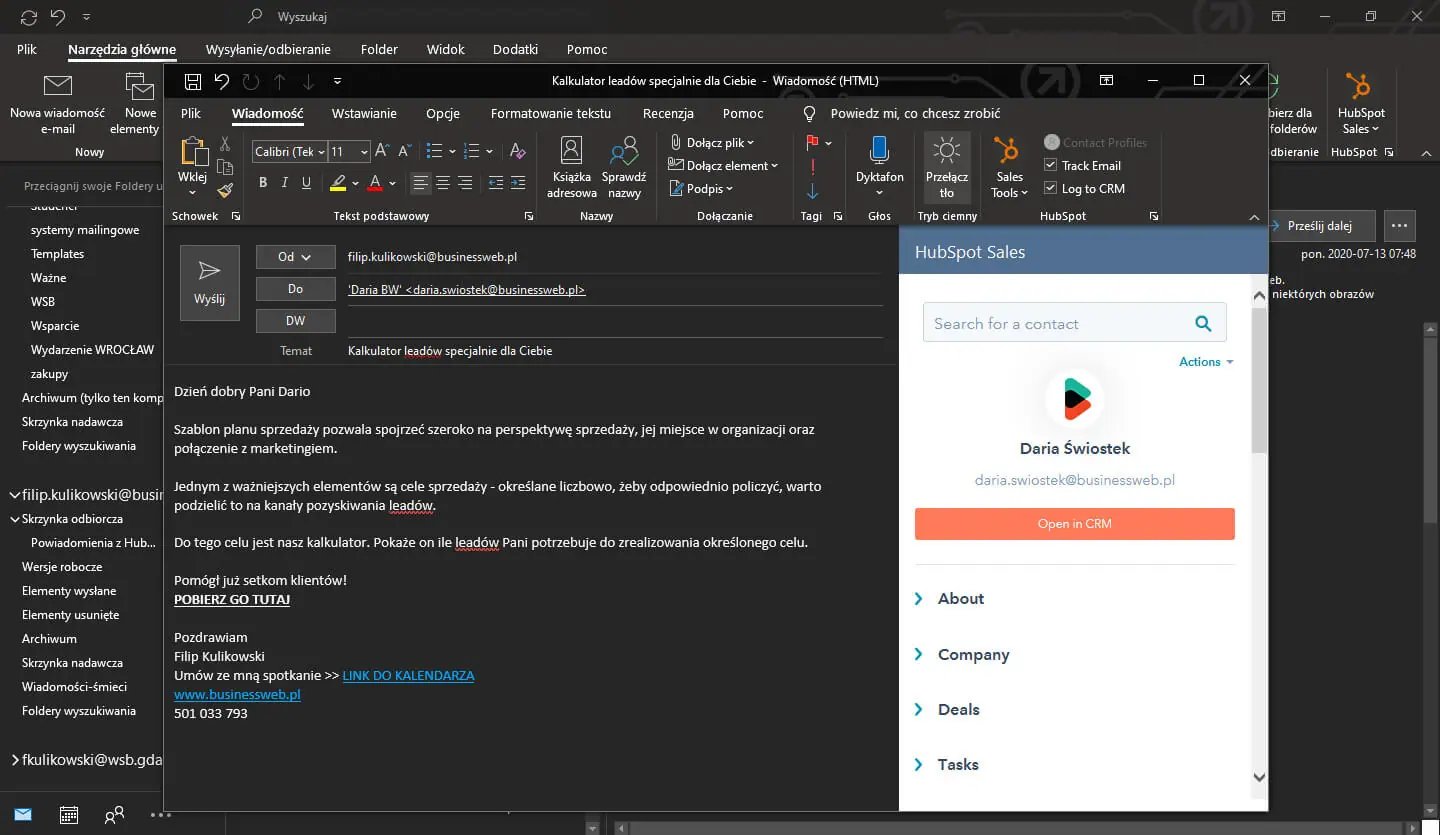
Task: Open the www.businessweb.pl link
Action: point(237,695)
